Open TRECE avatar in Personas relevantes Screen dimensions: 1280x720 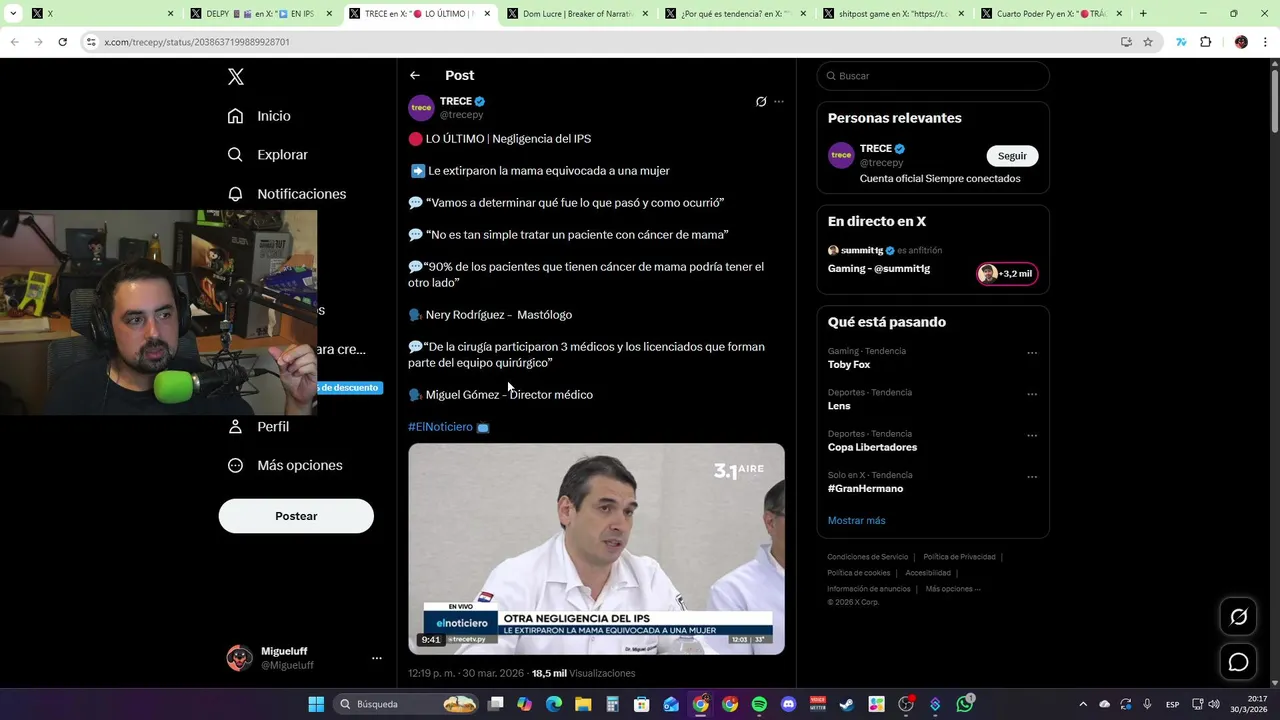pos(841,155)
